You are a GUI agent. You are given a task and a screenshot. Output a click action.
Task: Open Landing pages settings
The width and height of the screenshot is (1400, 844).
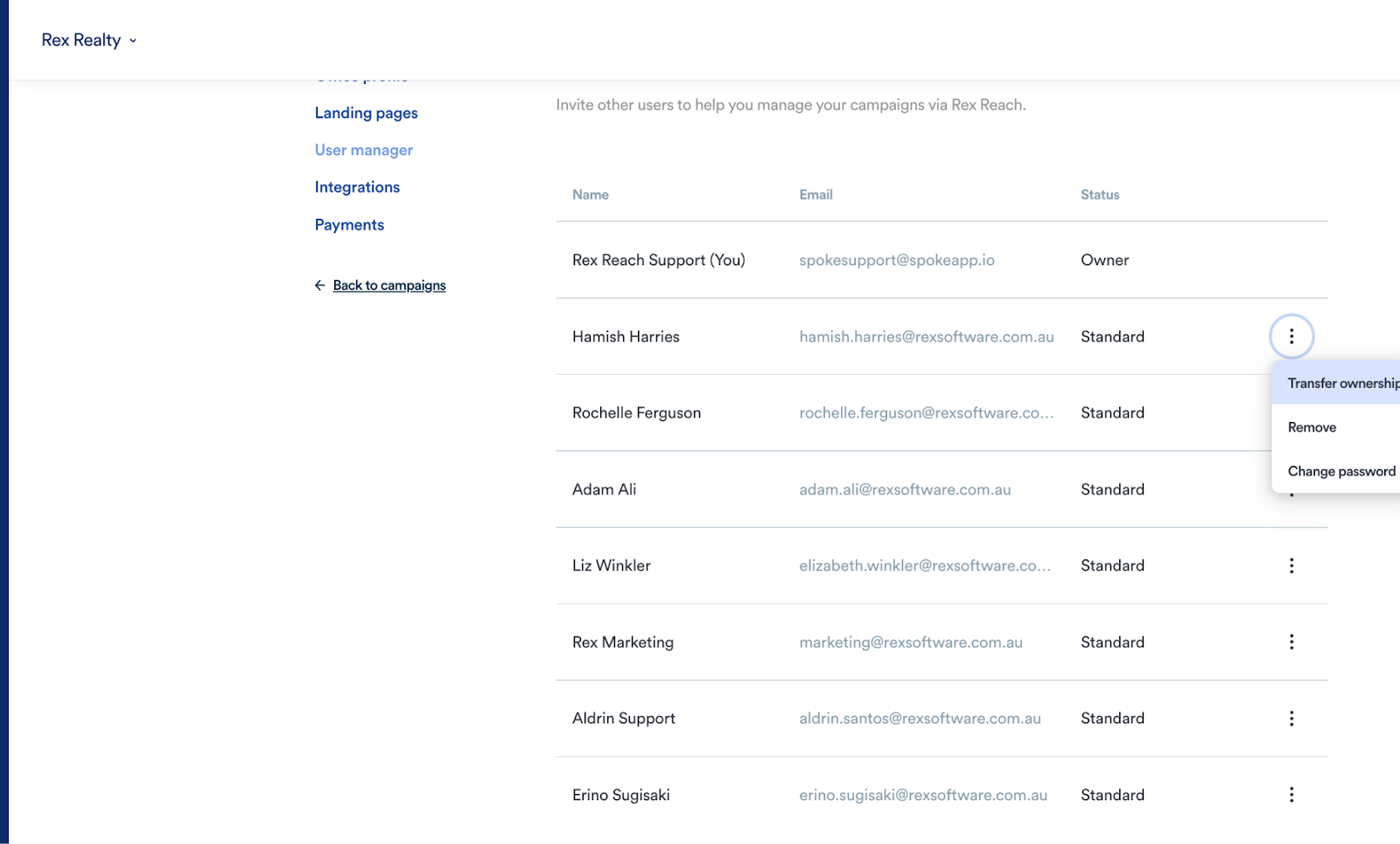point(366,113)
